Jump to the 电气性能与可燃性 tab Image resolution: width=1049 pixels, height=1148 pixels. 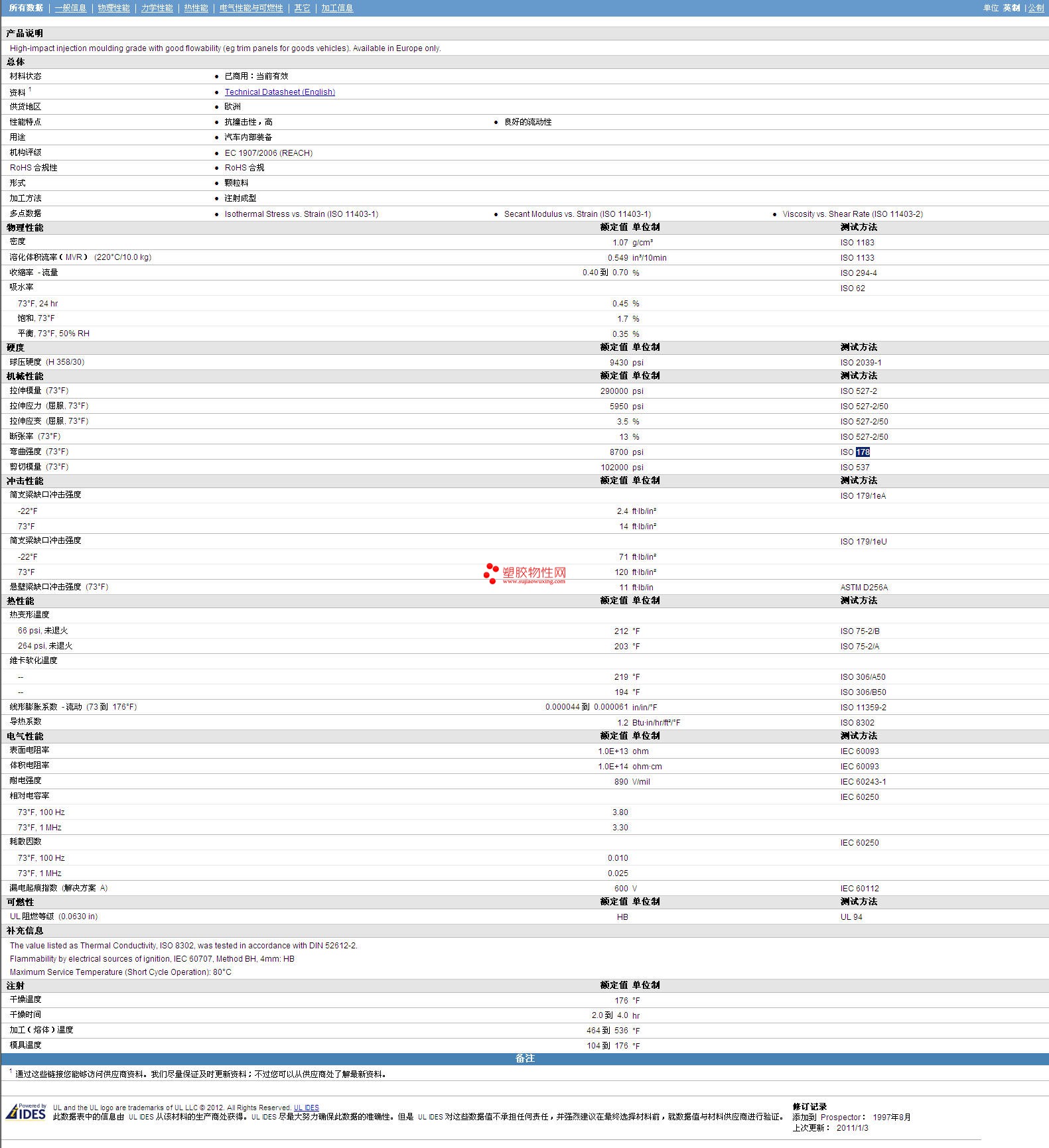251,8
